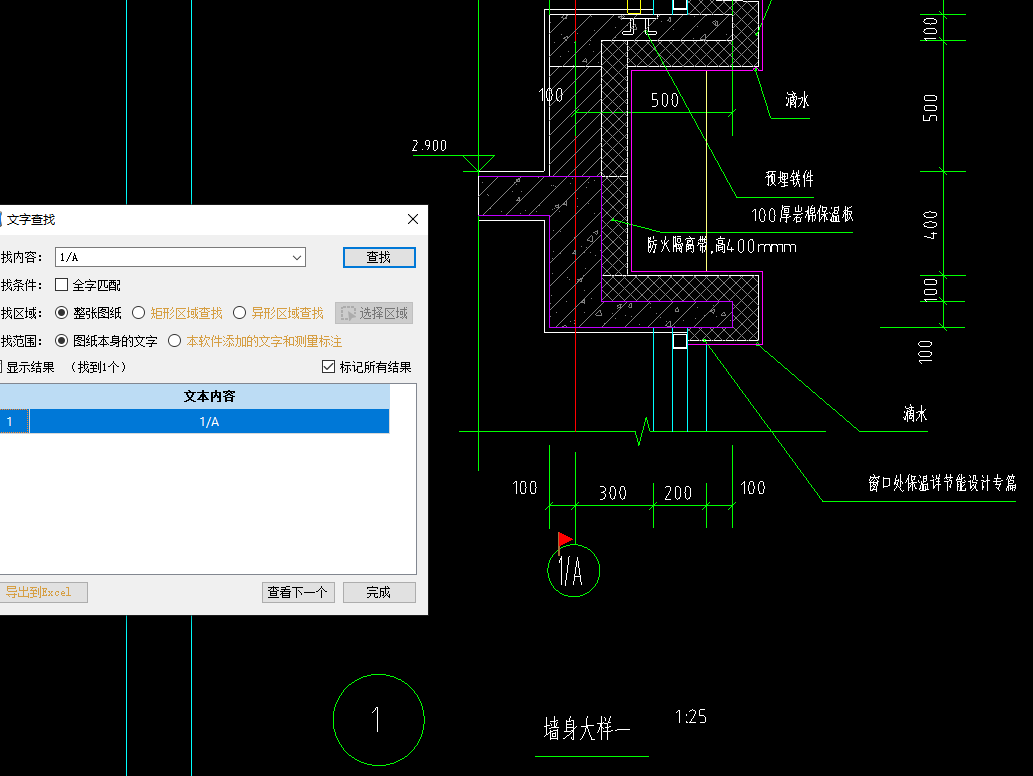The image size is (1033, 776).
Task: Click the 完成 button
Action: pos(379,592)
